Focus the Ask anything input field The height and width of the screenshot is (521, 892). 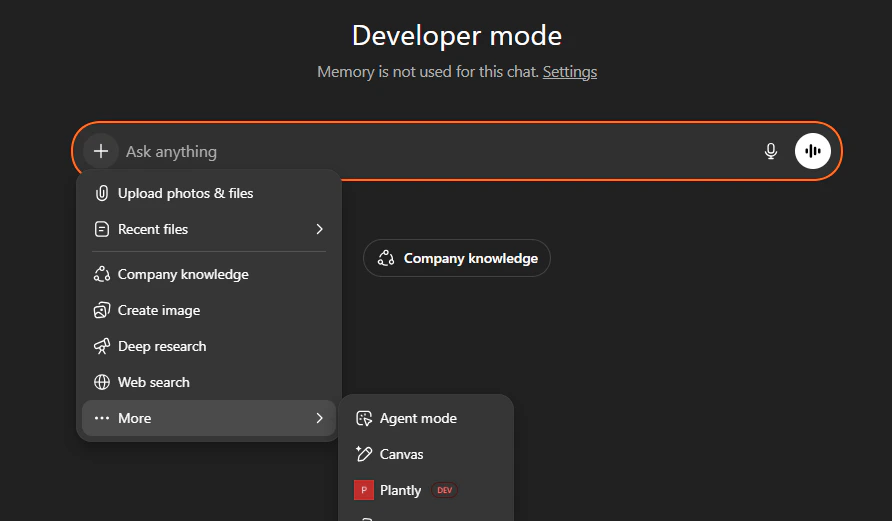(438, 151)
